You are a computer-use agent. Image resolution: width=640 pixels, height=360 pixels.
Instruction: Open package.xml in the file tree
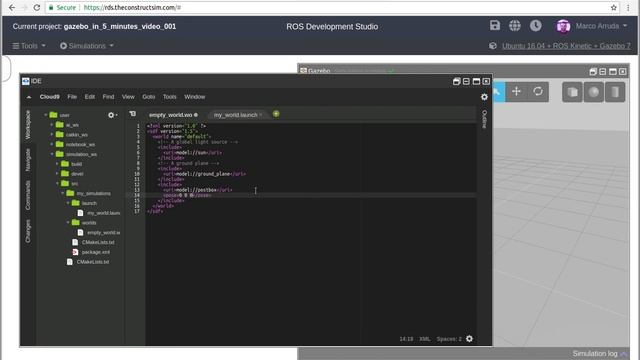pos(96,252)
